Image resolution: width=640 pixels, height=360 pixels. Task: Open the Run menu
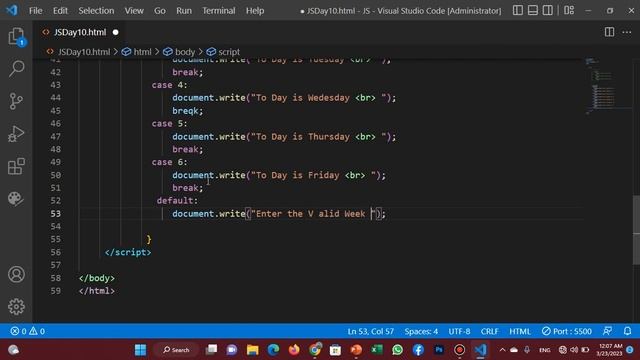(x=184, y=11)
